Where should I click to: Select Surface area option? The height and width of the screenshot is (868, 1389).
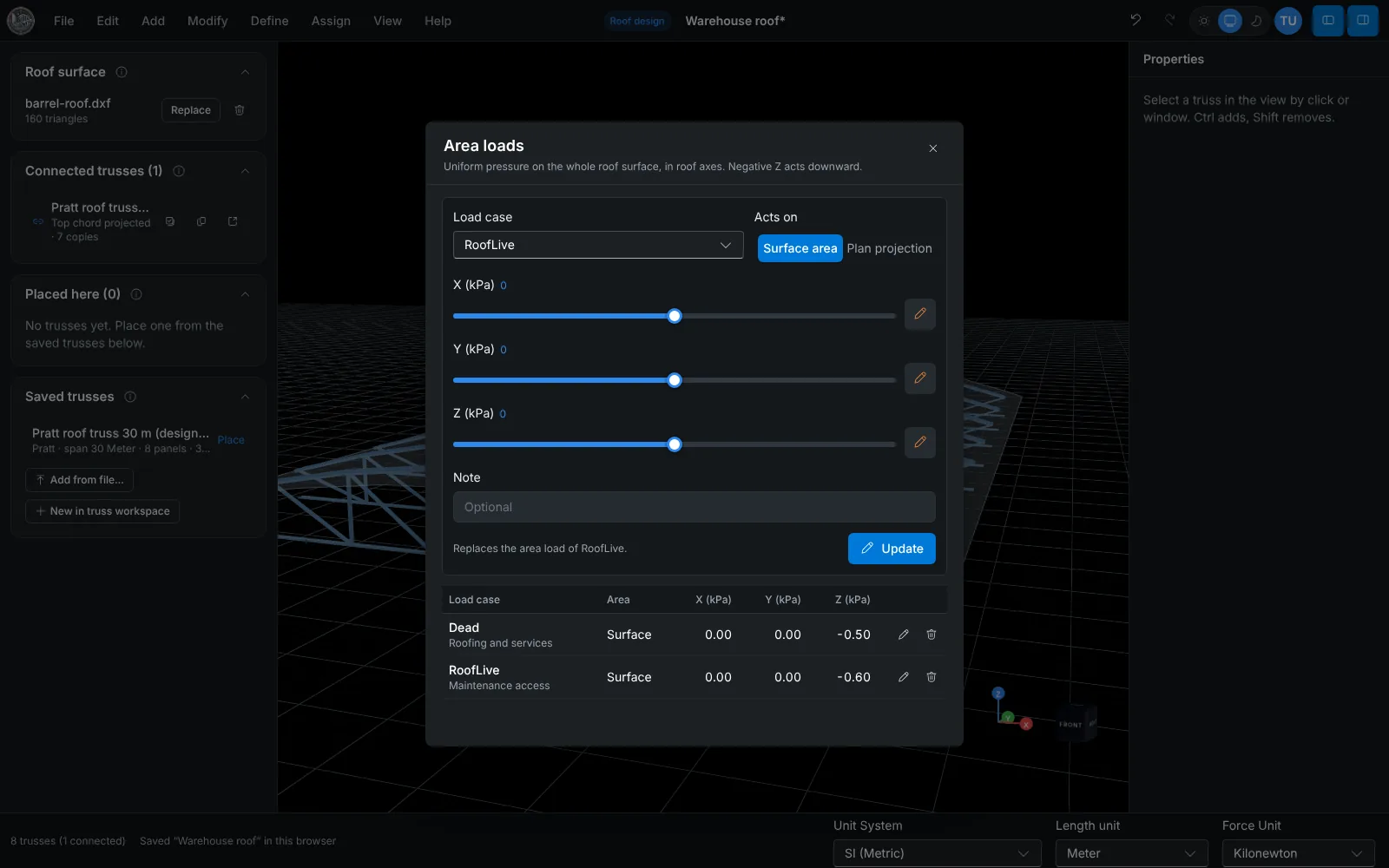[x=800, y=248]
